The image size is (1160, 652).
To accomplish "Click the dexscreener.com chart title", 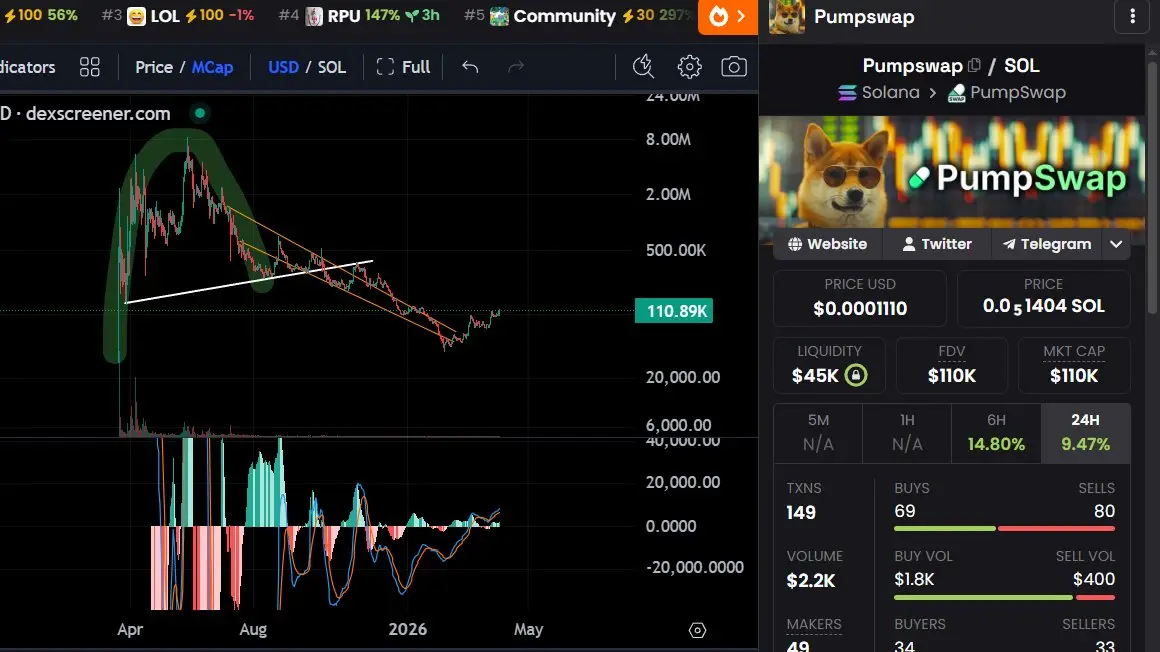I will click(x=98, y=113).
